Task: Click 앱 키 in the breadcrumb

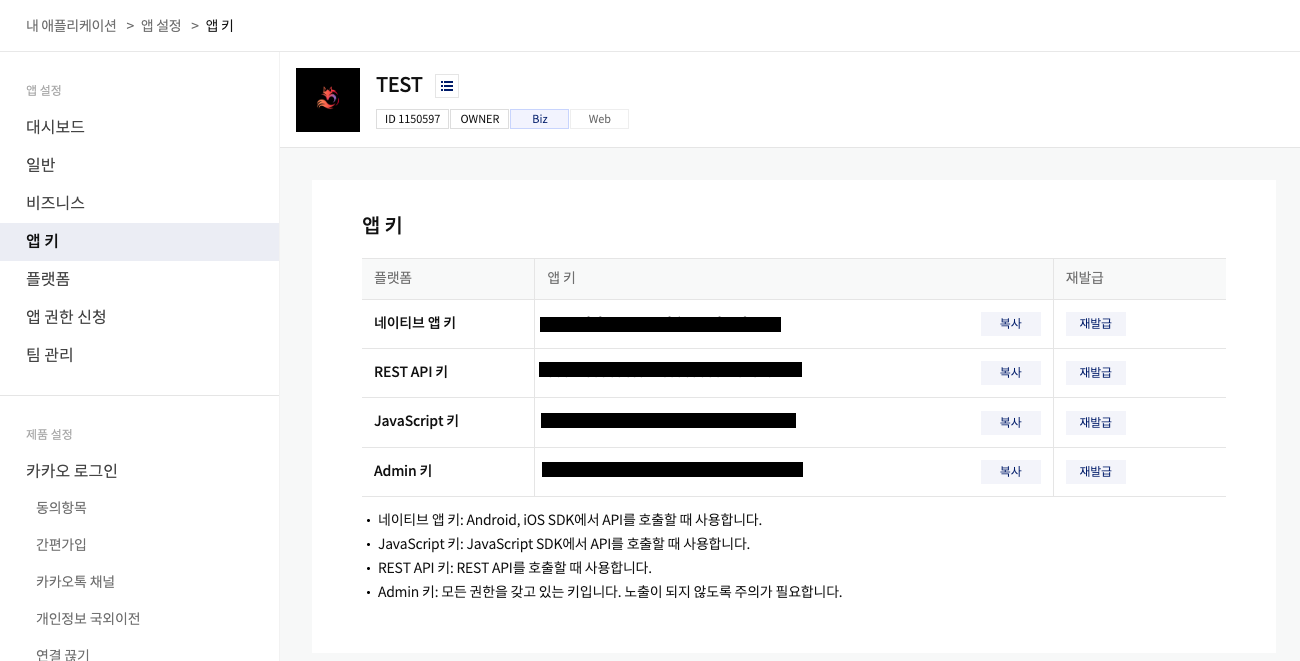Action: tap(220, 25)
